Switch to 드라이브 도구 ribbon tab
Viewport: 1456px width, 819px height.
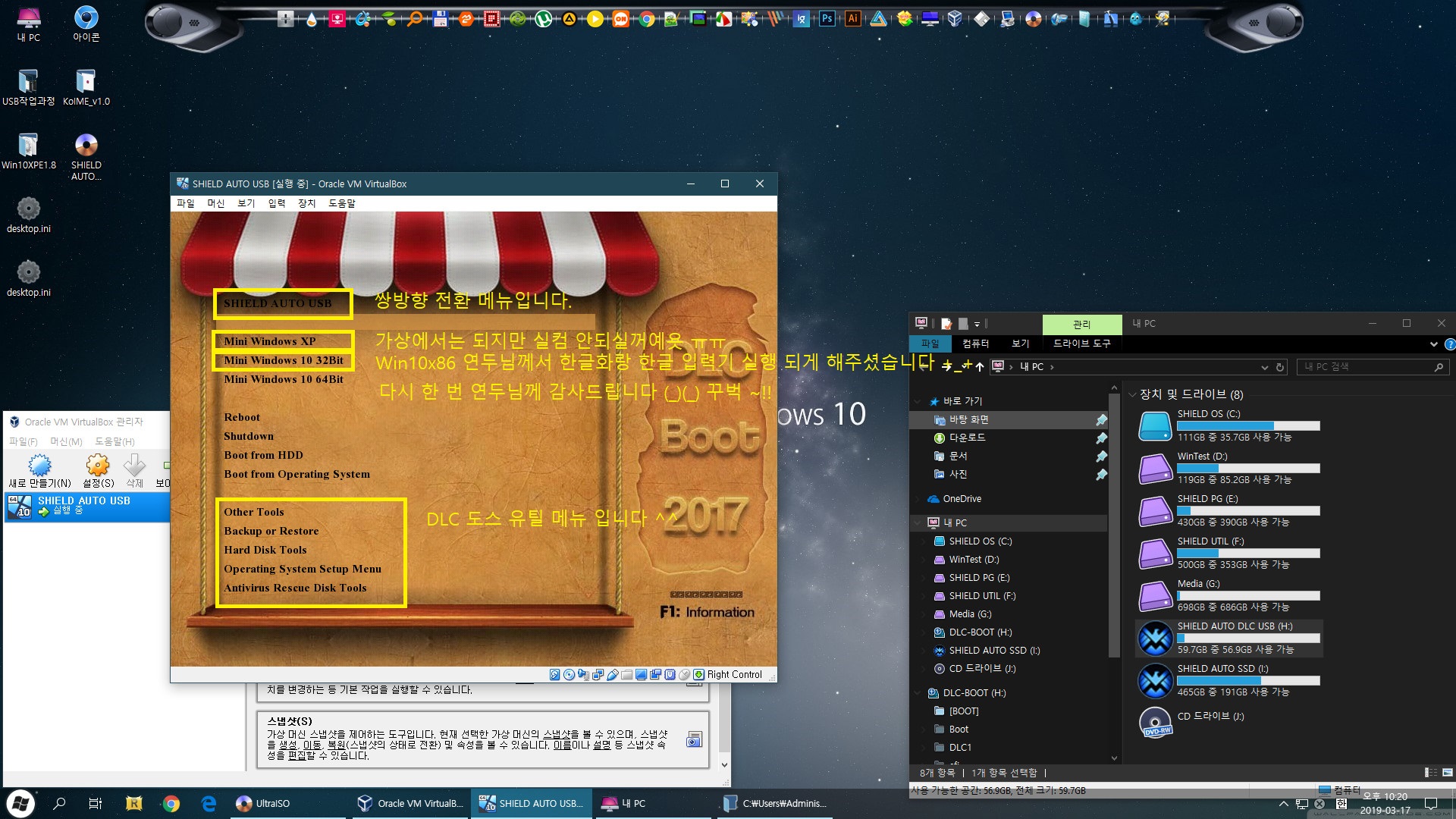[1081, 344]
